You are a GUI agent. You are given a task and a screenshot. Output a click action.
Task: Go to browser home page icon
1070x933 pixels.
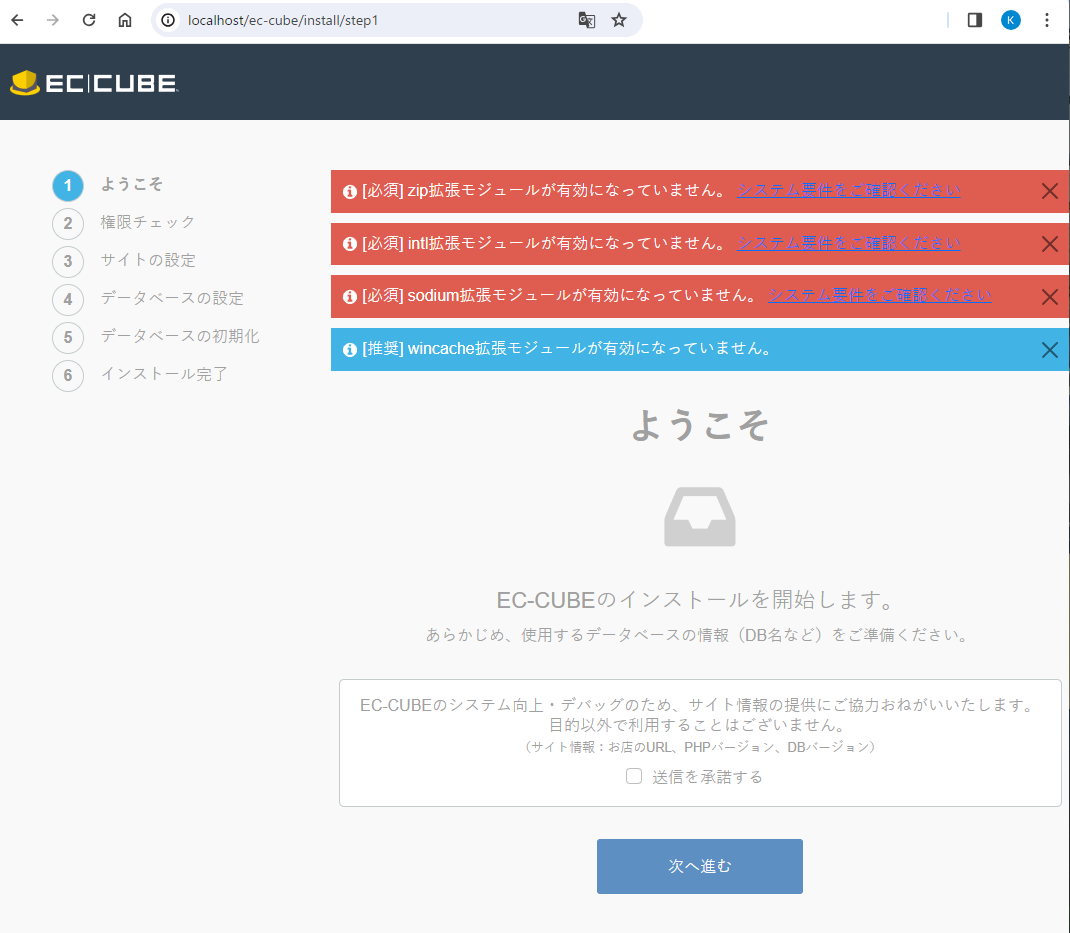[125, 20]
